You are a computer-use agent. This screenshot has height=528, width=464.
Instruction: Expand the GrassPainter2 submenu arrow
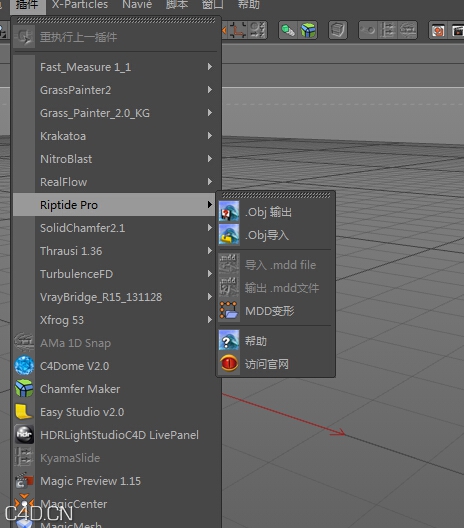point(210,90)
